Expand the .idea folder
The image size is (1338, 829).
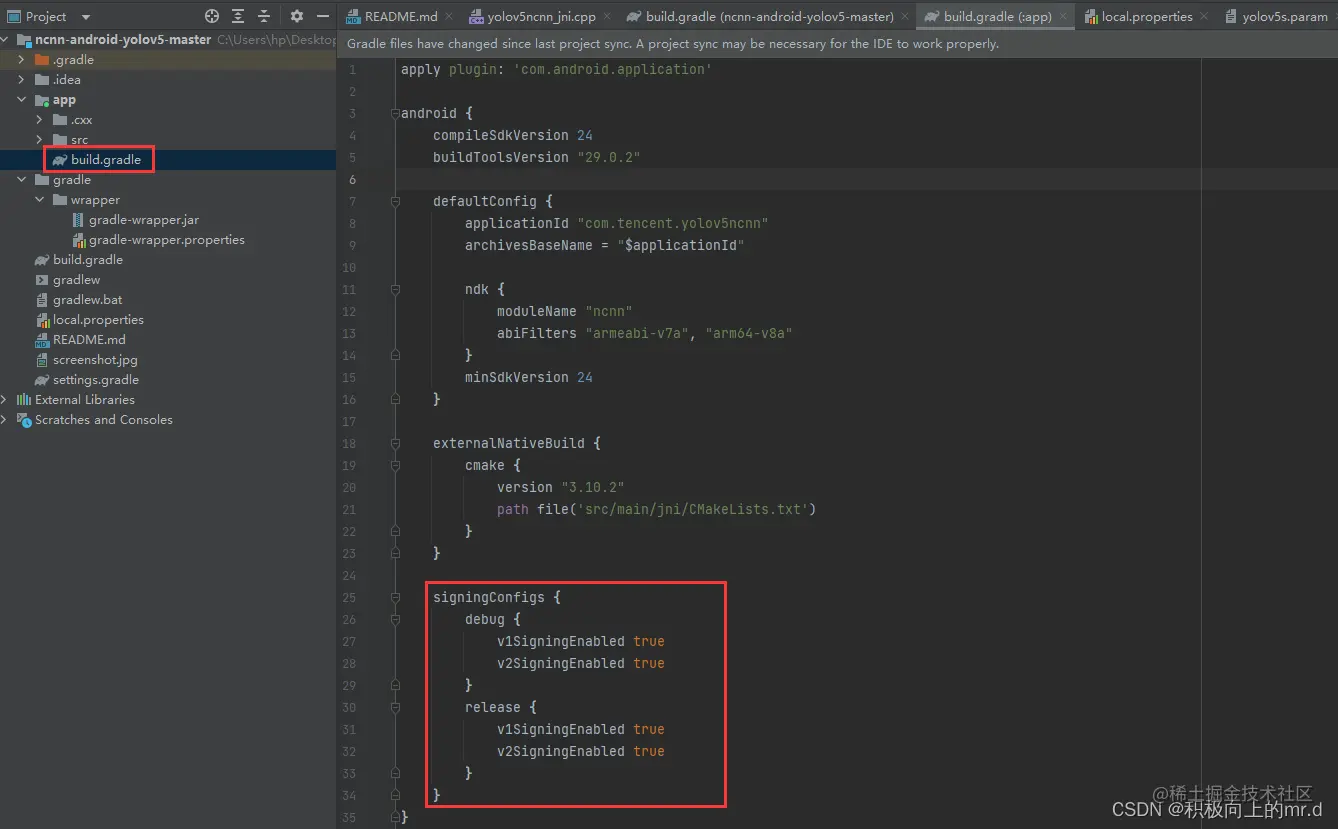22,80
